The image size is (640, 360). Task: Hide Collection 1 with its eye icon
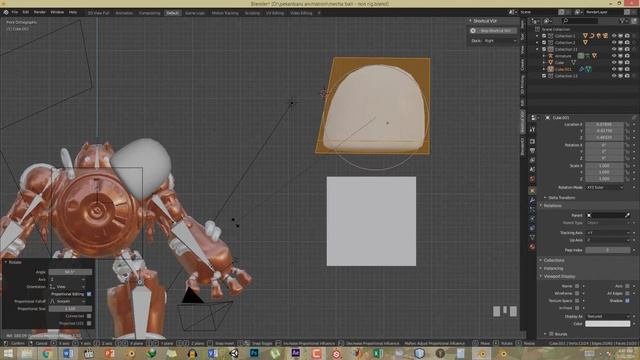(x=614, y=36)
